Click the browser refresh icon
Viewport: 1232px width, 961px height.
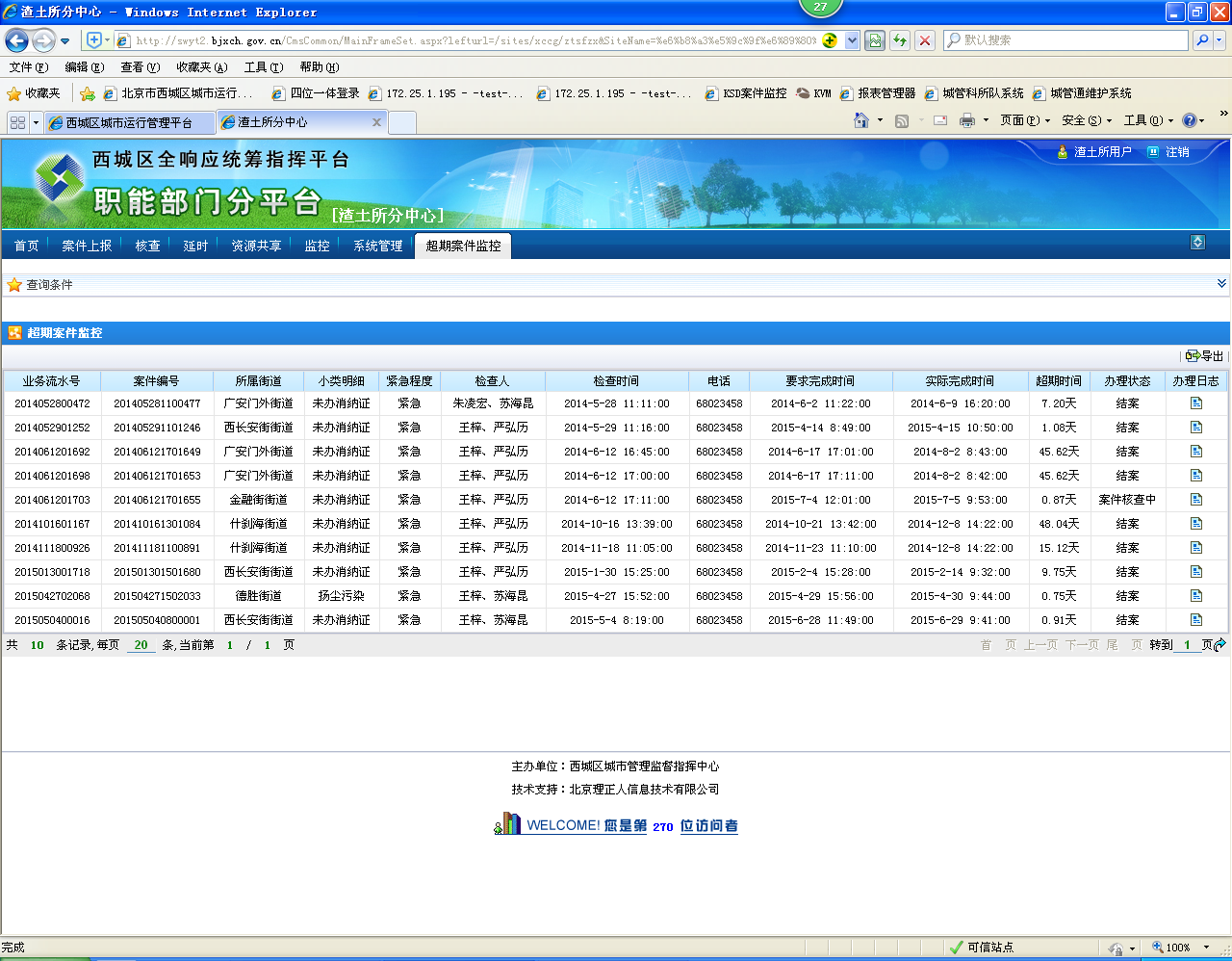click(900, 40)
